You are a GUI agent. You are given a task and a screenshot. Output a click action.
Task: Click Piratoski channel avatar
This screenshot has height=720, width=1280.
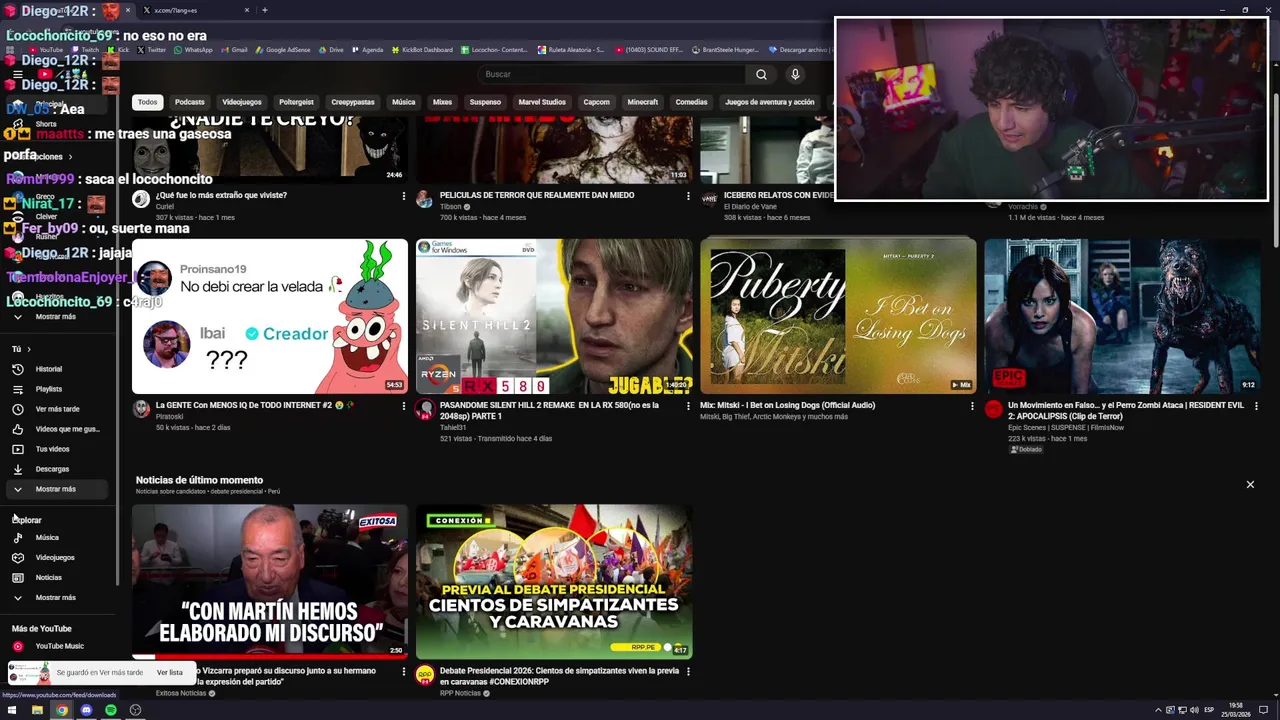pyautogui.click(x=141, y=408)
